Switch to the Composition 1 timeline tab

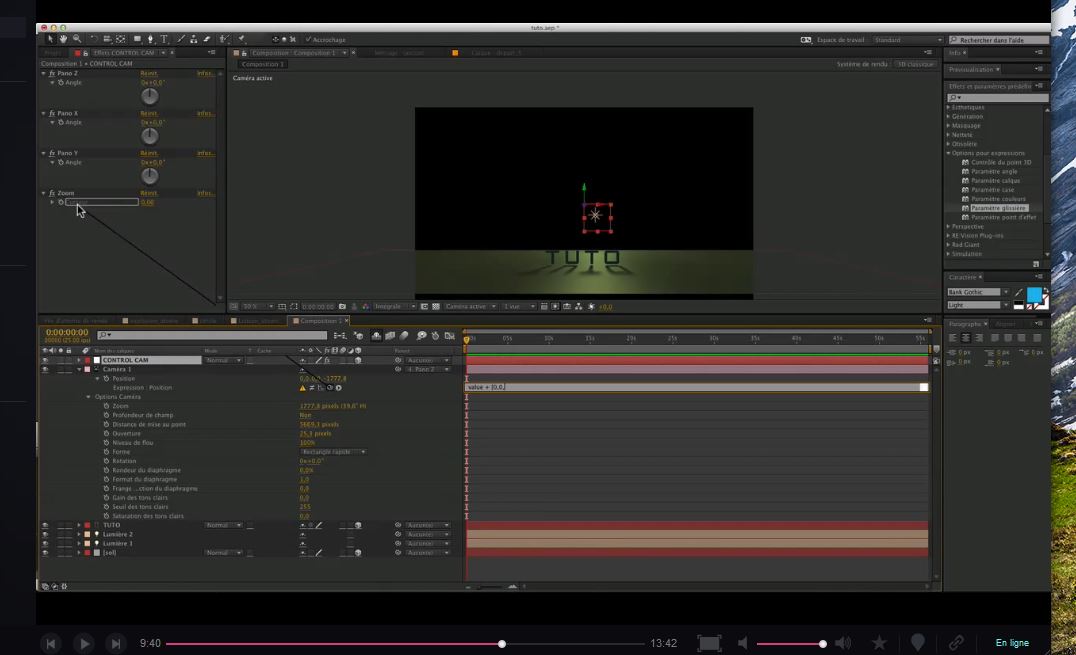319,321
